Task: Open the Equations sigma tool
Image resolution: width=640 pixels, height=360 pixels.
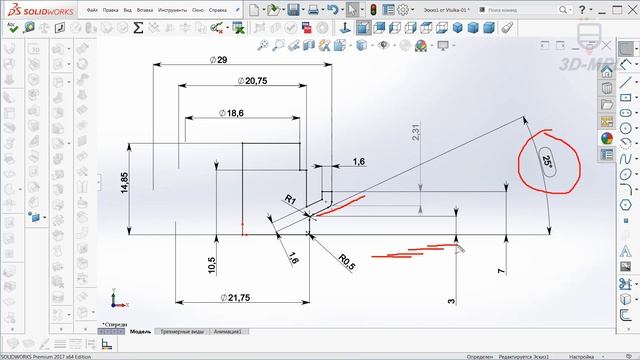Action: (138, 28)
